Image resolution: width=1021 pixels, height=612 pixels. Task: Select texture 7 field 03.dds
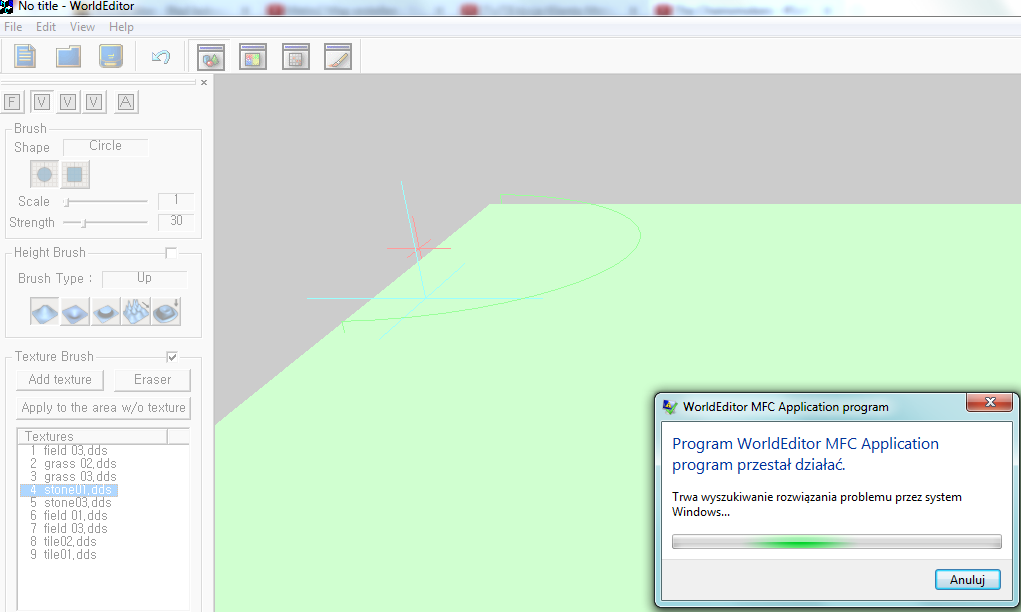coord(69,529)
